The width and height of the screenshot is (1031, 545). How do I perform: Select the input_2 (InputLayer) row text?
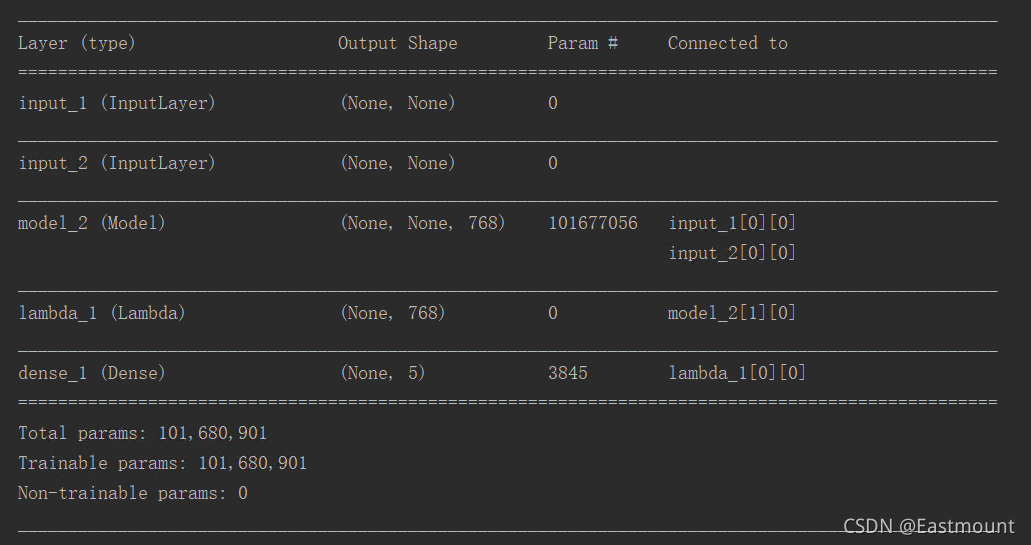[x=116, y=163]
